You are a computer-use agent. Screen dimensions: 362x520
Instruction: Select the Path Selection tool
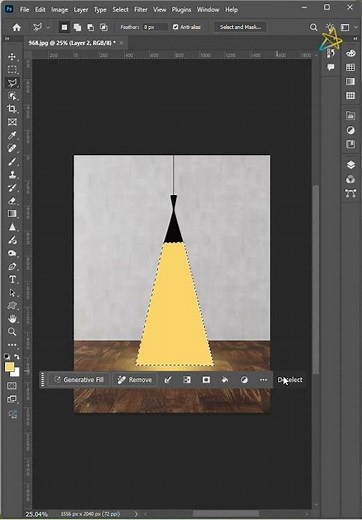pyautogui.click(x=12, y=293)
